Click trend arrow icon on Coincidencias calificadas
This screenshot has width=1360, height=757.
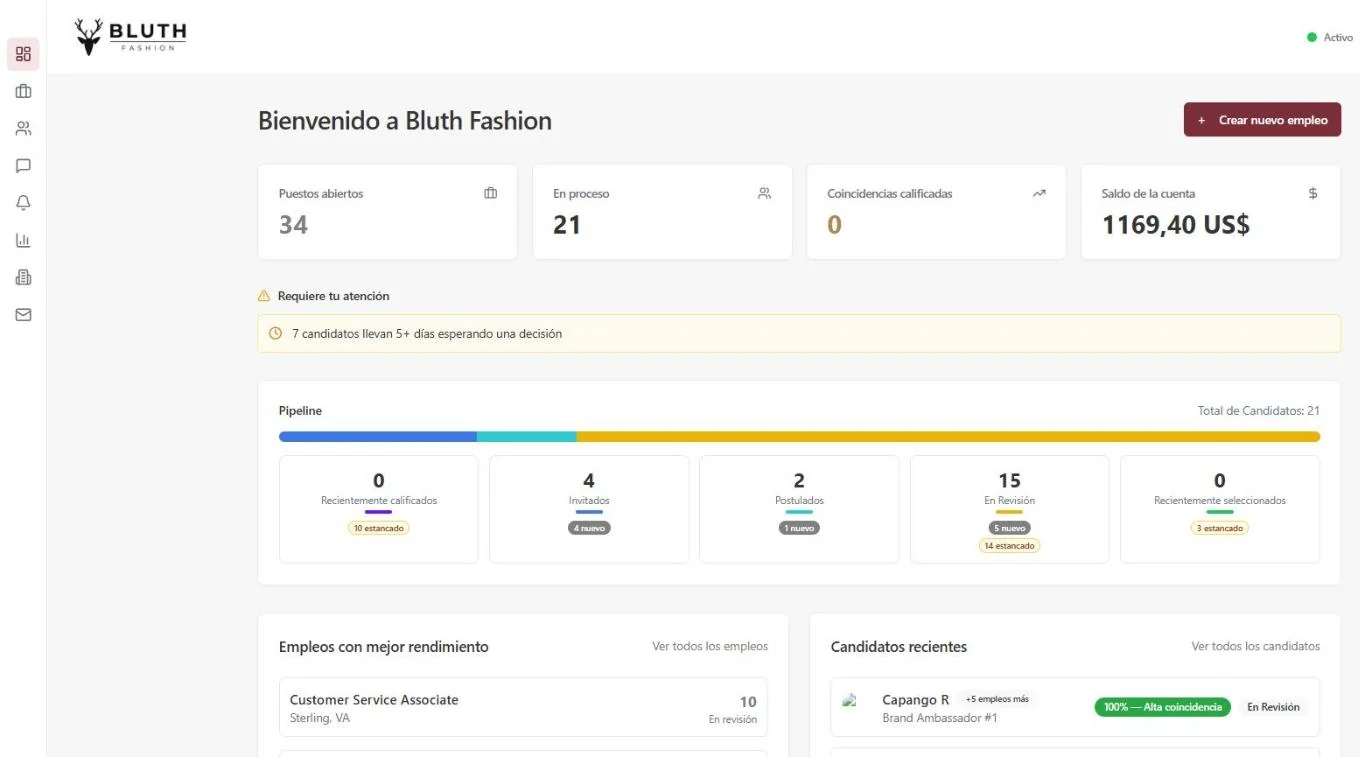click(x=1039, y=193)
